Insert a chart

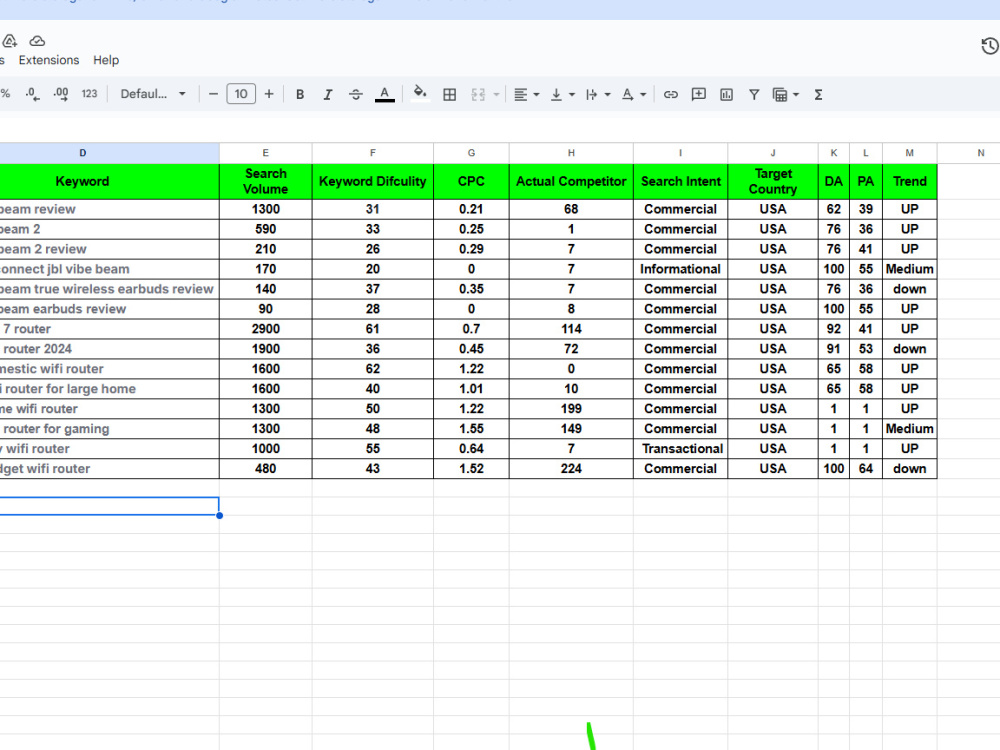click(x=726, y=94)
